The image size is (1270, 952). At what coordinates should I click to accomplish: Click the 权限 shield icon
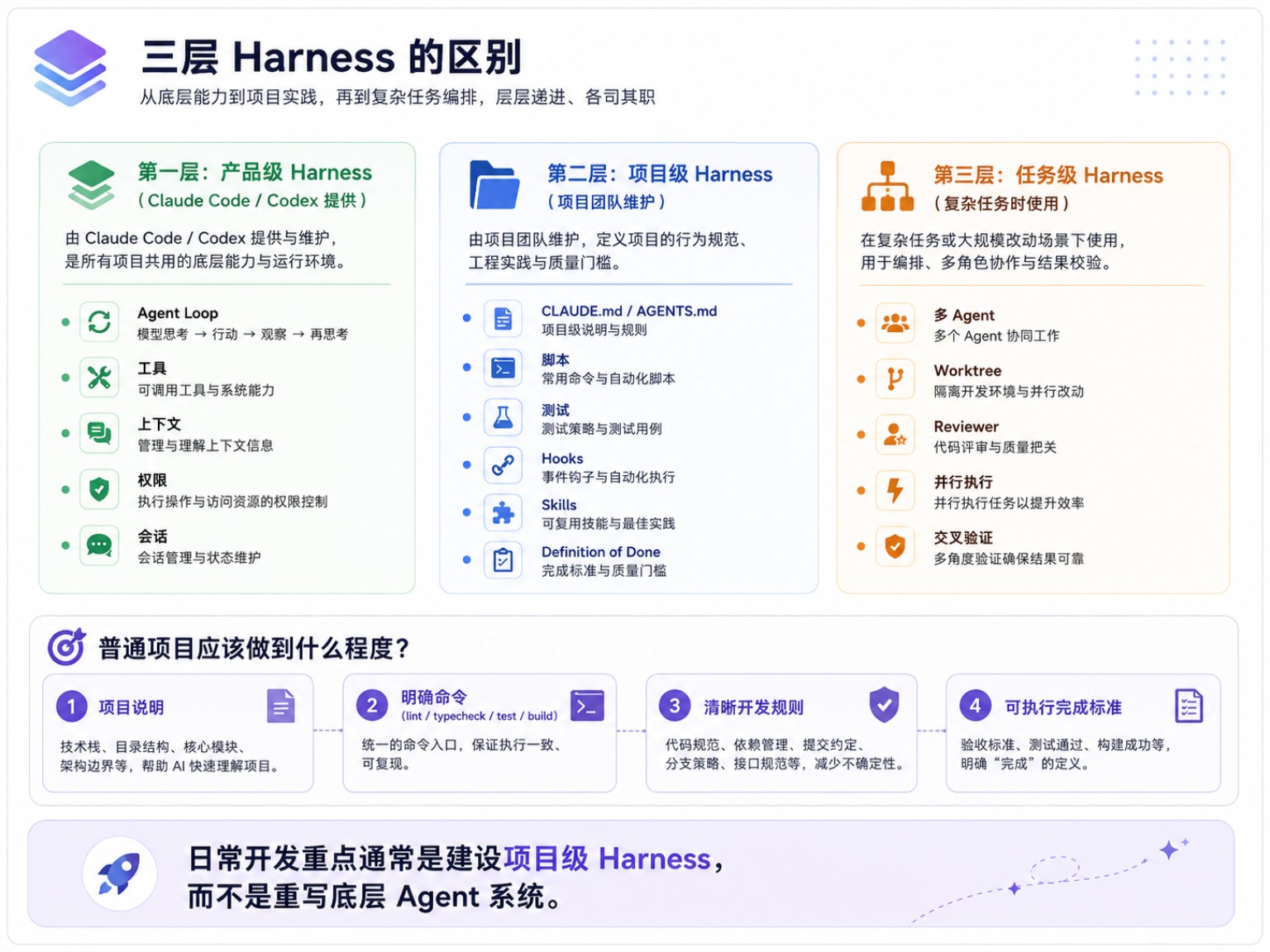coord(99,489)
